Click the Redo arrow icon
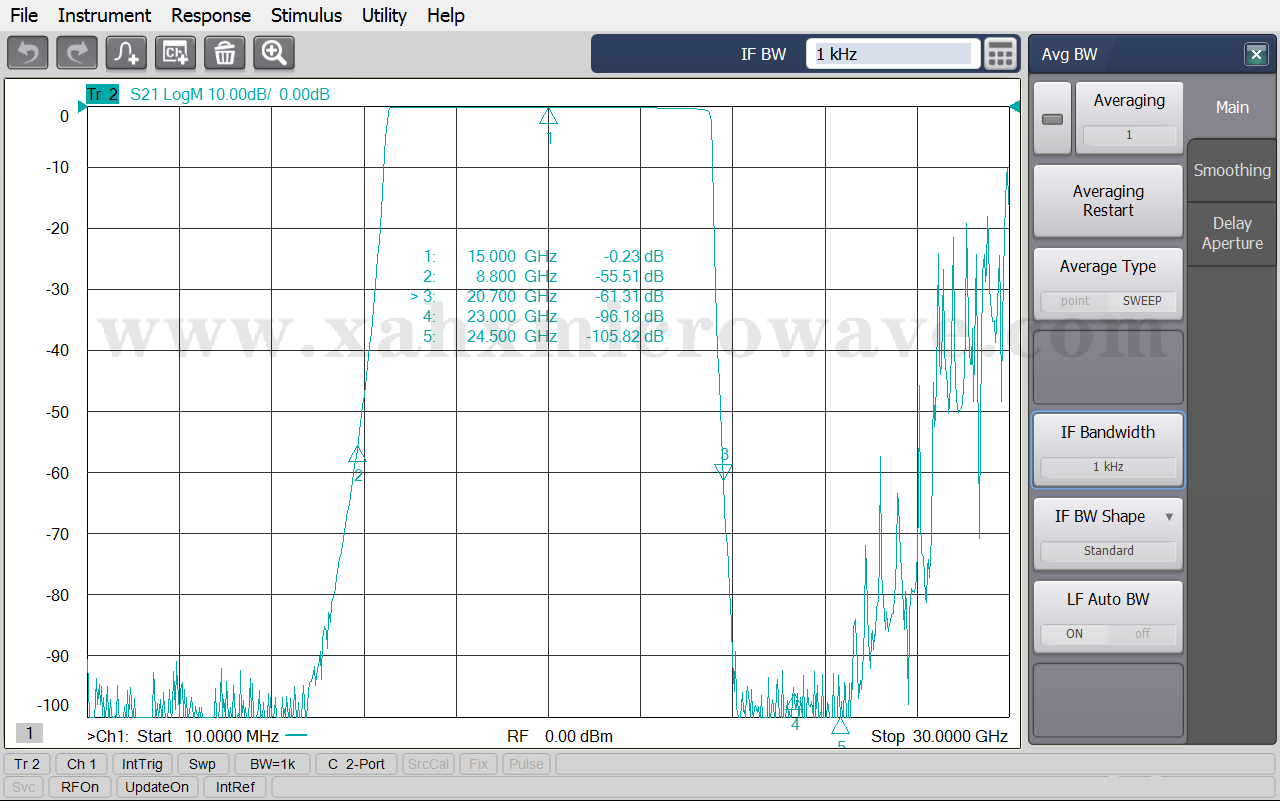 coord(77,53)
